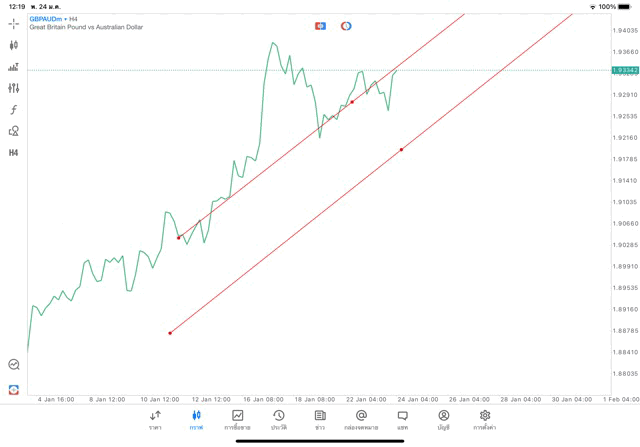Tap the red-blue square icon at bottom left
This screenshot has width=640, height=447.
tap(14, 389)
